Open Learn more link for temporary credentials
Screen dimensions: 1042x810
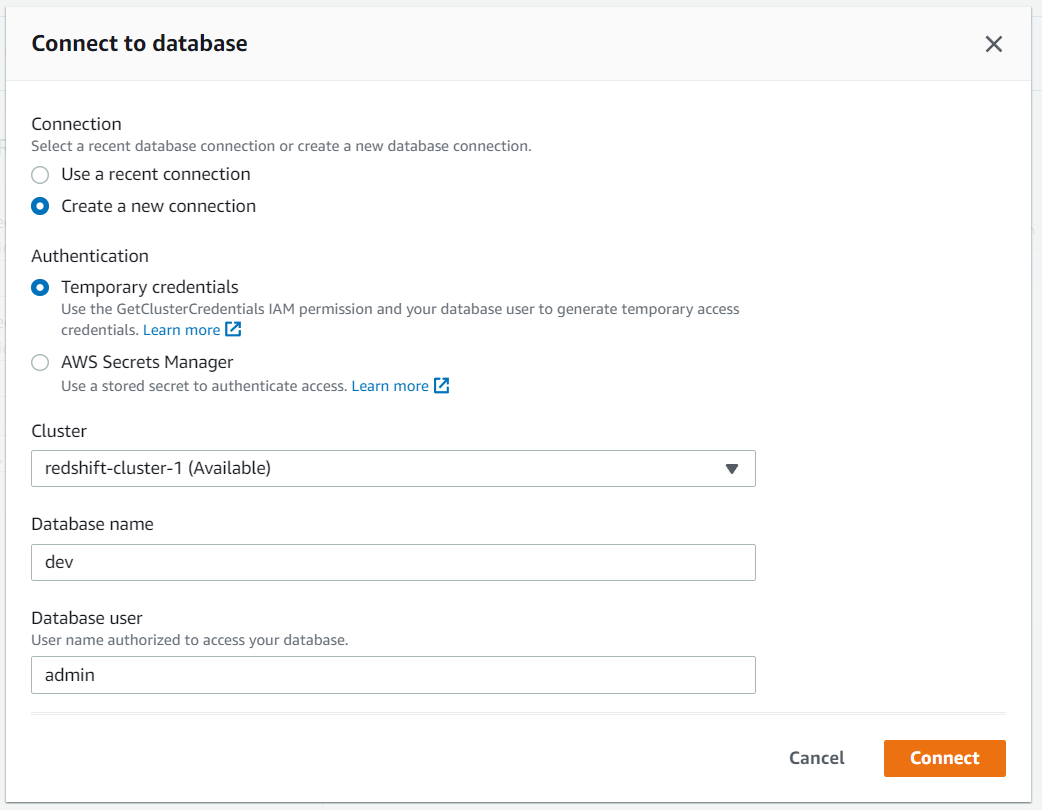[181, 330]
